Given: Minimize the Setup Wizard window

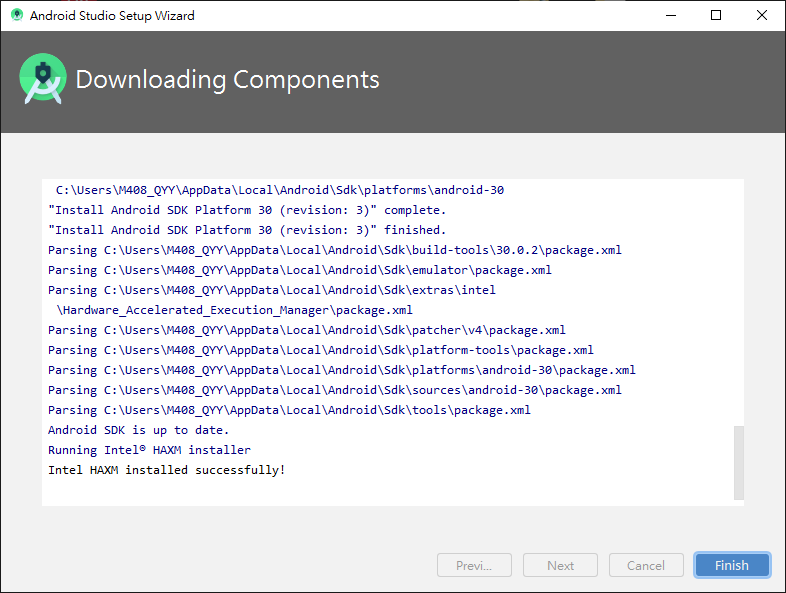Looking at the screenshot, I should 671,16.
